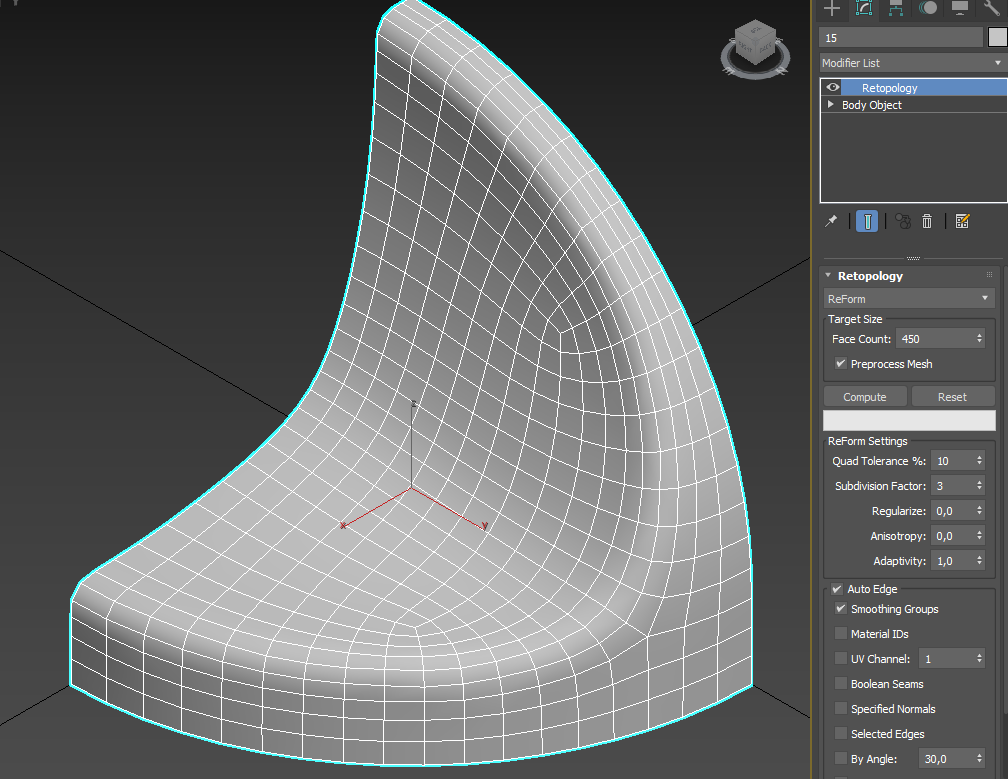Click the Pin Stack icon
This screenshot has width=1008, height=779.
831,221
